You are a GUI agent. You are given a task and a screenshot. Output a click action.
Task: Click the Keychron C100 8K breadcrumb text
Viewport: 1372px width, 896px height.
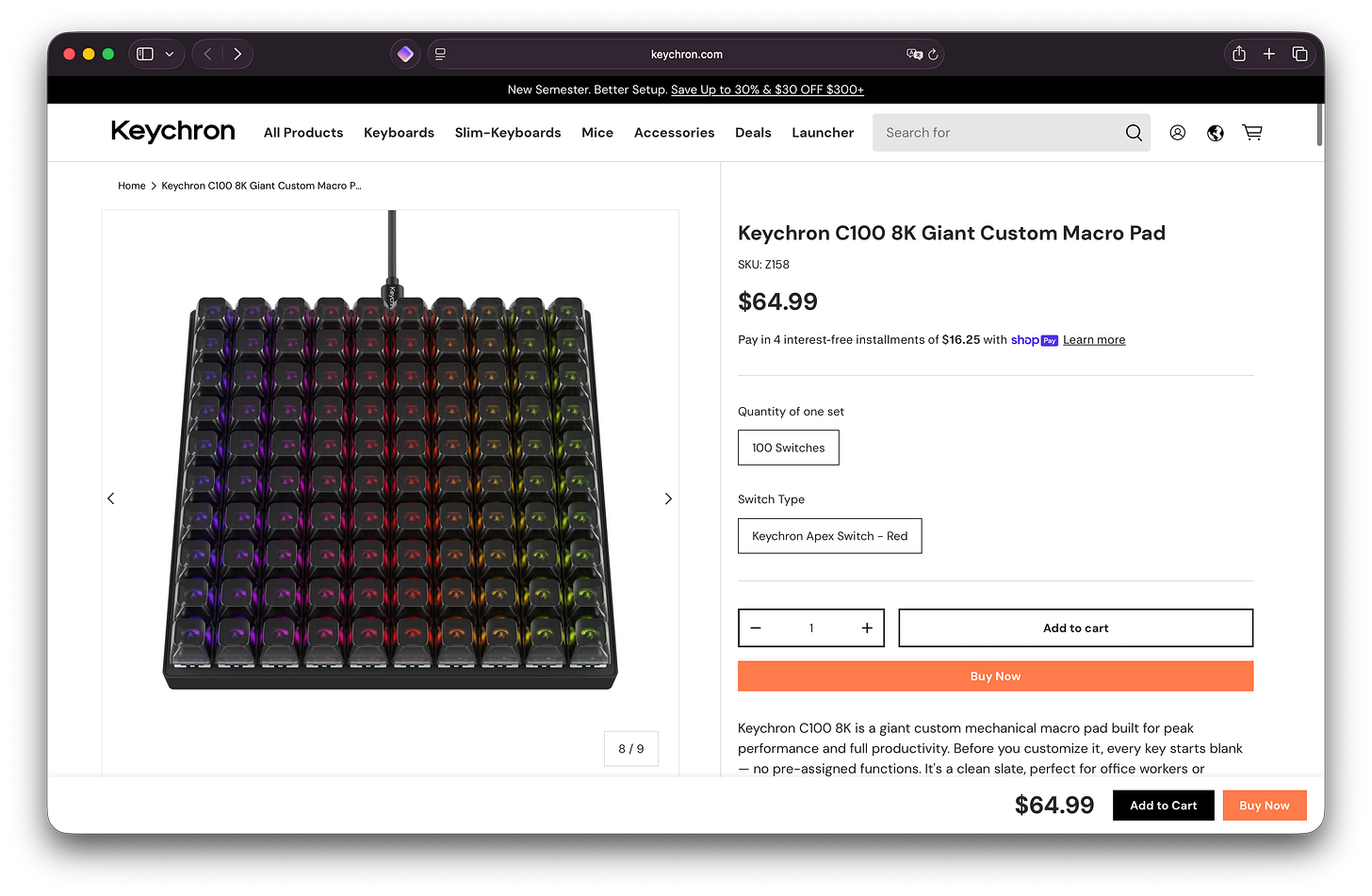point(261,186)
